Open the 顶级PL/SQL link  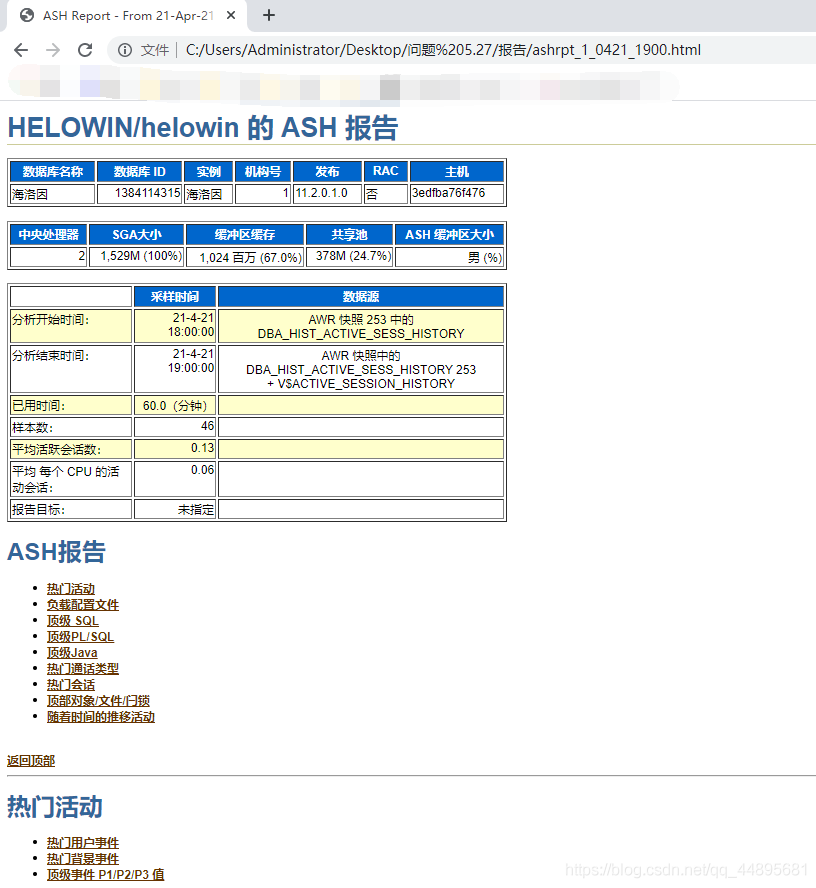click(x=80, y=637)
